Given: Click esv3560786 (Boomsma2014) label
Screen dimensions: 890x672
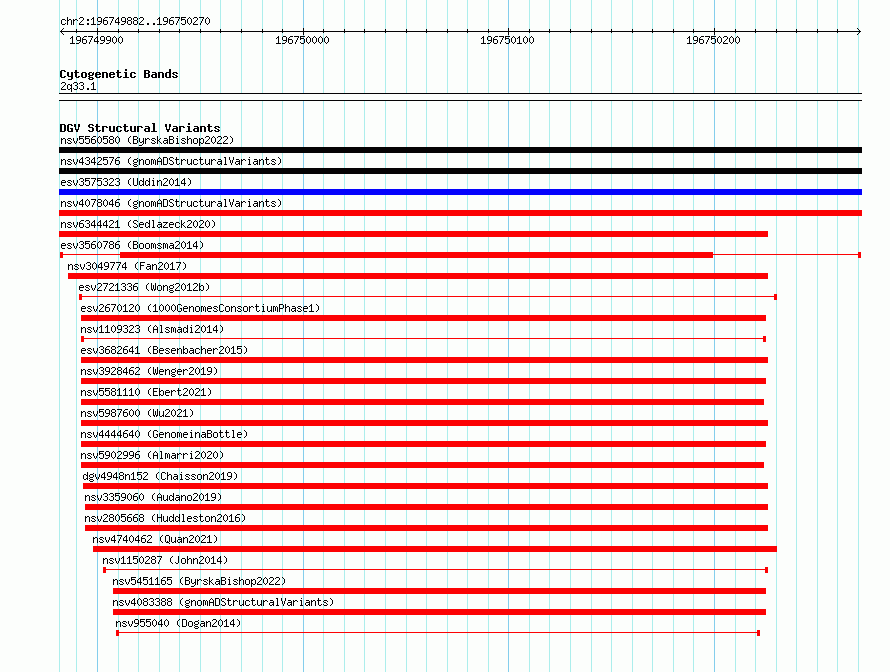Looking at the screenshot, I should tap(132, 245).
